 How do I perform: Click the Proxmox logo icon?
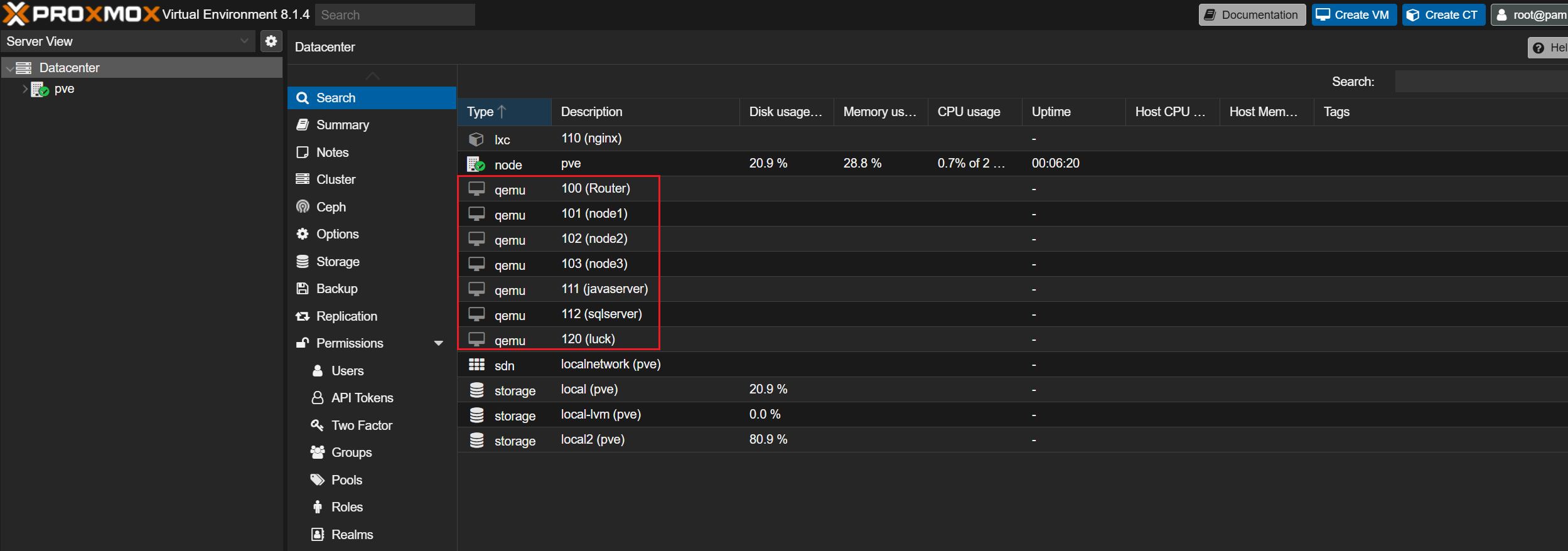[x=16, y=14]
